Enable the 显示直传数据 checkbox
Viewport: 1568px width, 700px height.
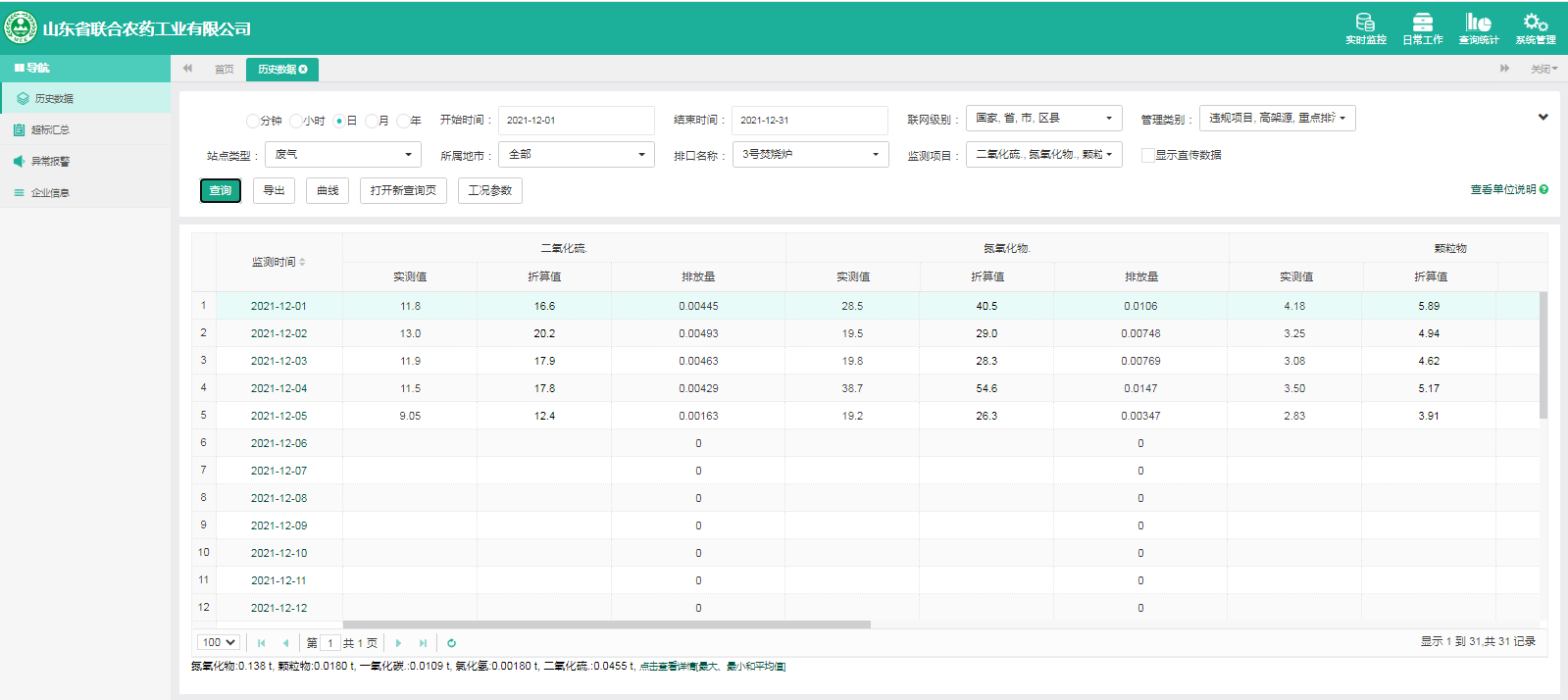[1147, 155]
